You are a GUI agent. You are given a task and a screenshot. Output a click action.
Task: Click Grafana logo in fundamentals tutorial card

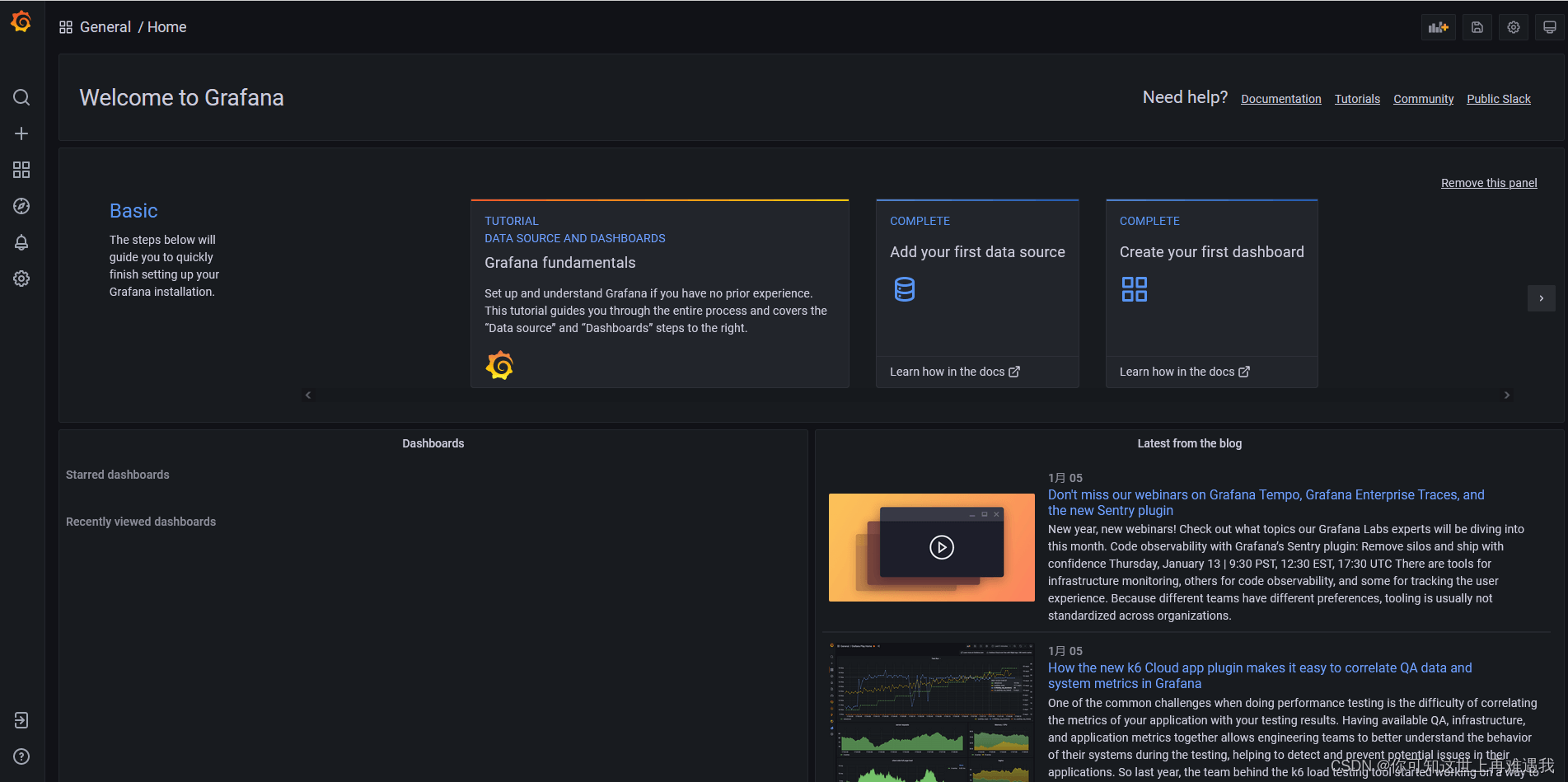(499, 365)
